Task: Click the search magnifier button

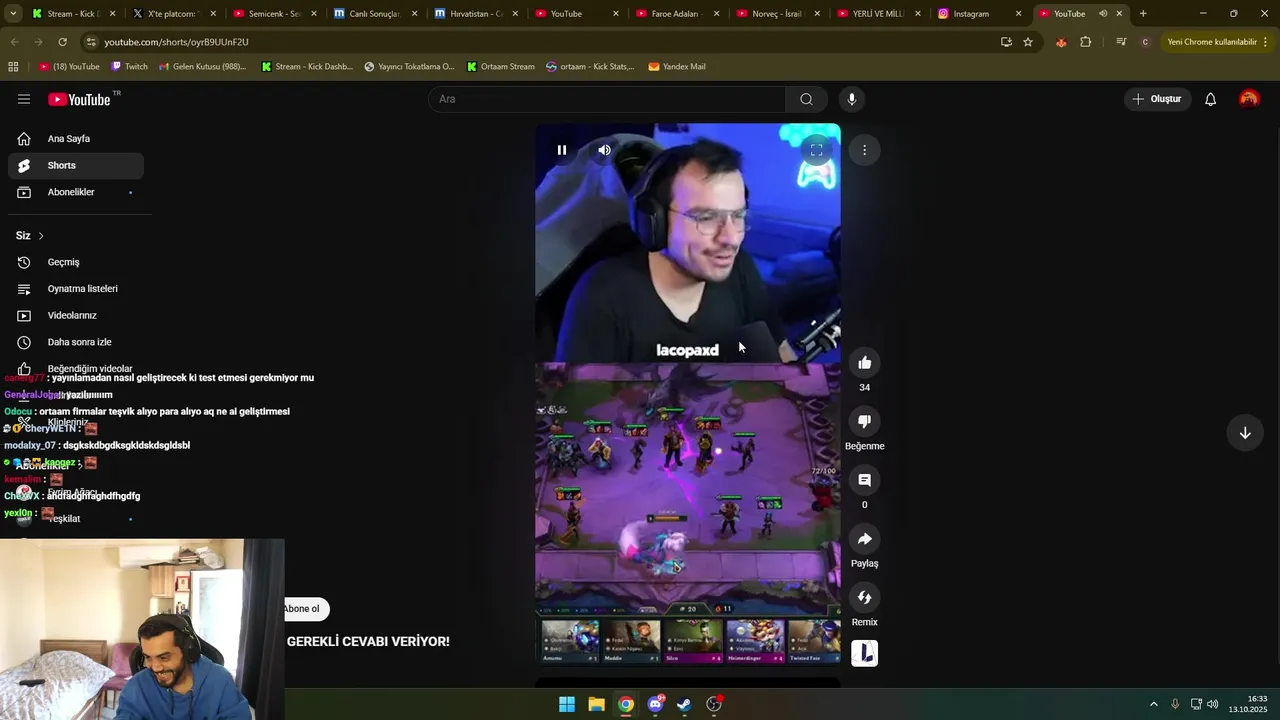Action: [x=806, y=99]
